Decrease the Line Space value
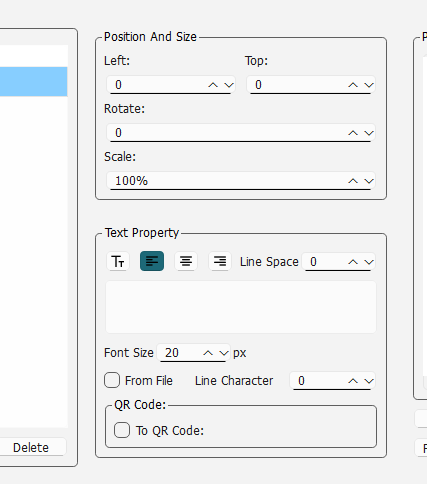427x484 pixels. click(369, 262)
